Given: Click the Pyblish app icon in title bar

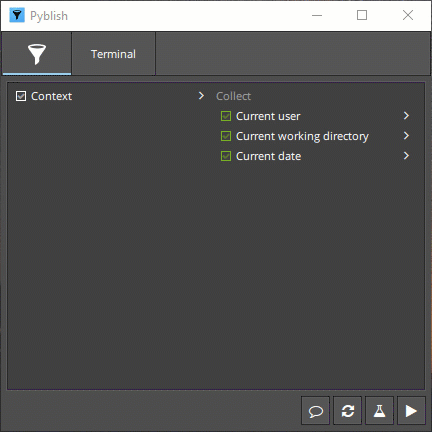Looking at the screenshot, I should click(x=17, y=15).
